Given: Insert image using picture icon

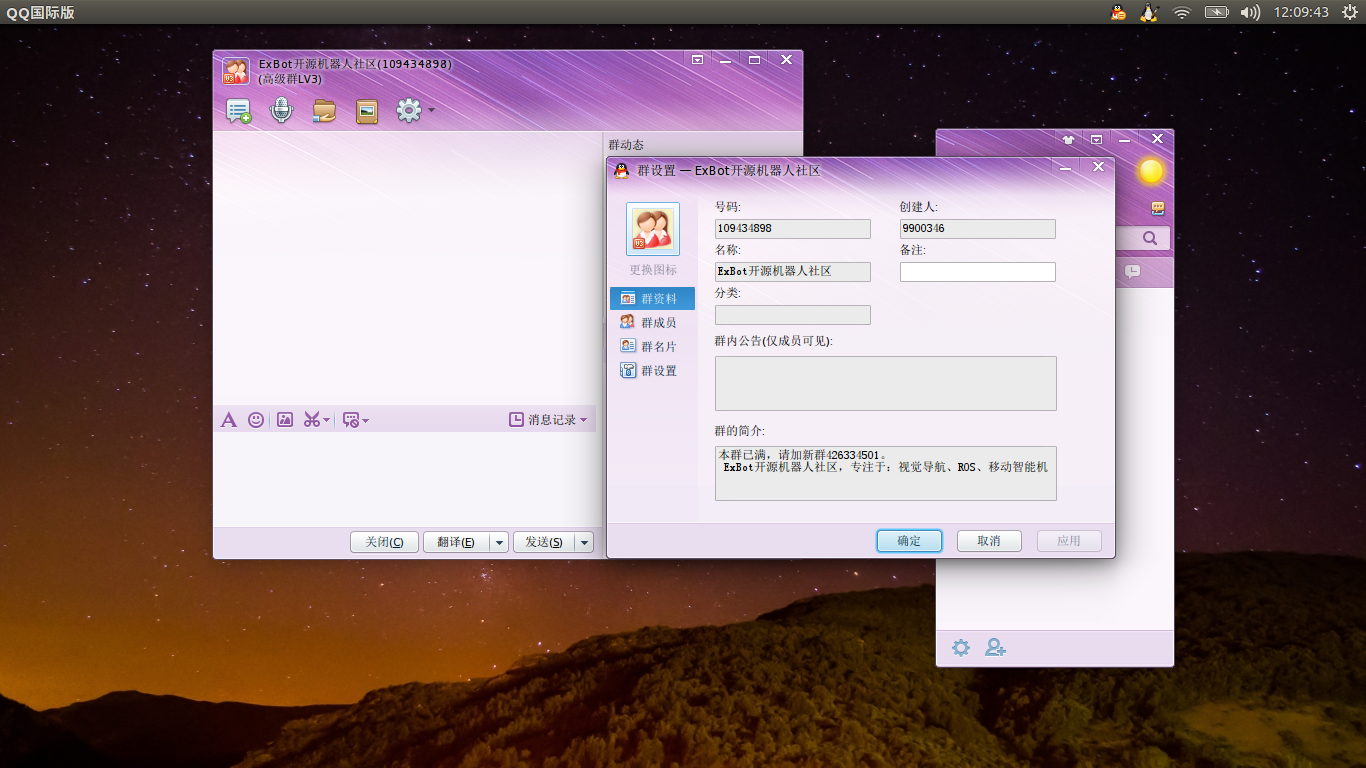Looking at the screenshot, I should (285, 420).
